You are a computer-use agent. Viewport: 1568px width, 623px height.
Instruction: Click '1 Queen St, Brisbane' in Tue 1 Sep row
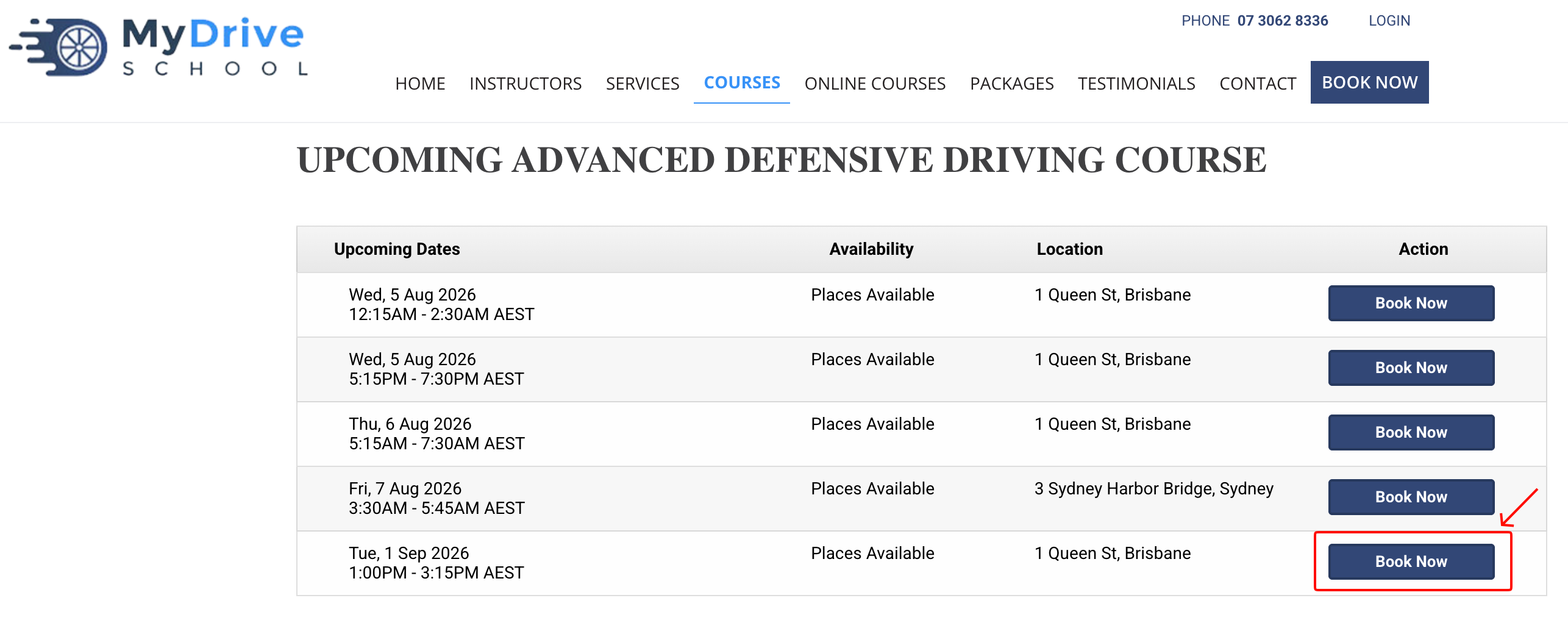click(1113, 553)
